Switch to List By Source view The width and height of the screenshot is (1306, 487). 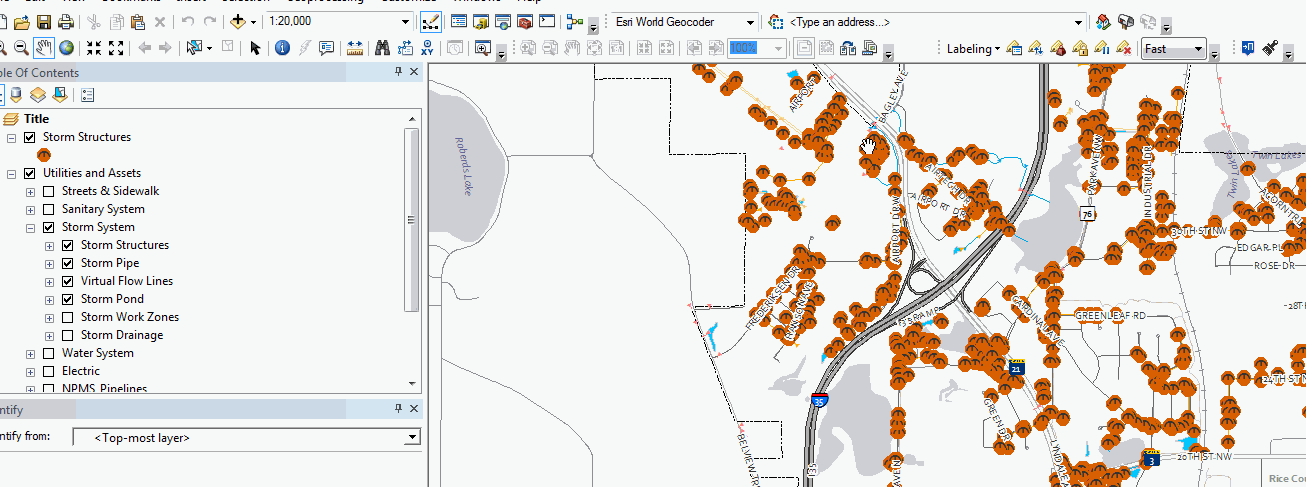tap(17, 95)
